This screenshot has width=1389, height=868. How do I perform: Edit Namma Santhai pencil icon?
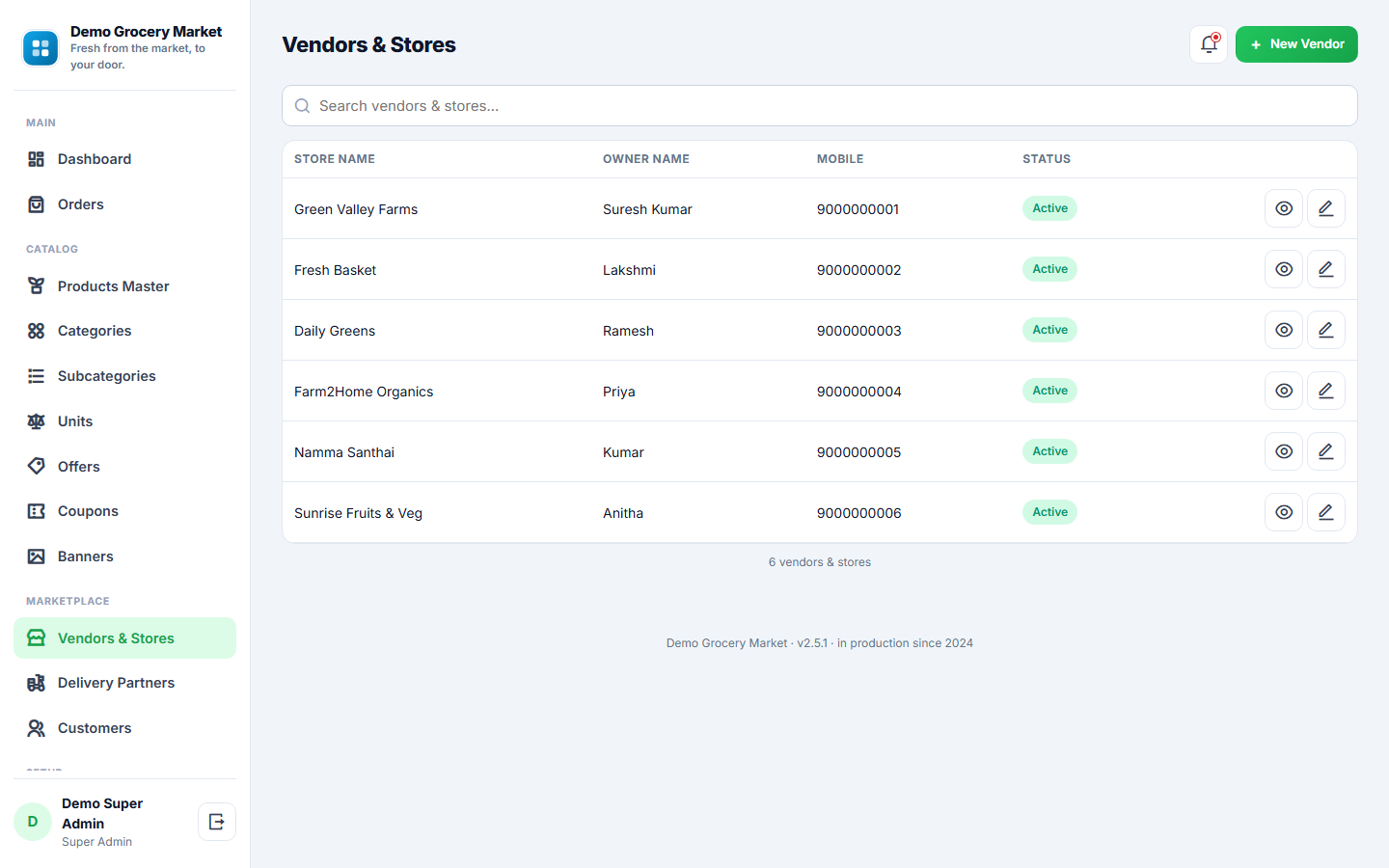(1326, 451)
